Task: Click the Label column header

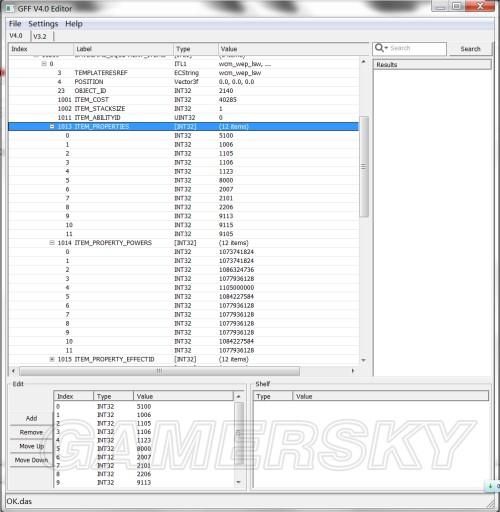Action: pos(123,49)
